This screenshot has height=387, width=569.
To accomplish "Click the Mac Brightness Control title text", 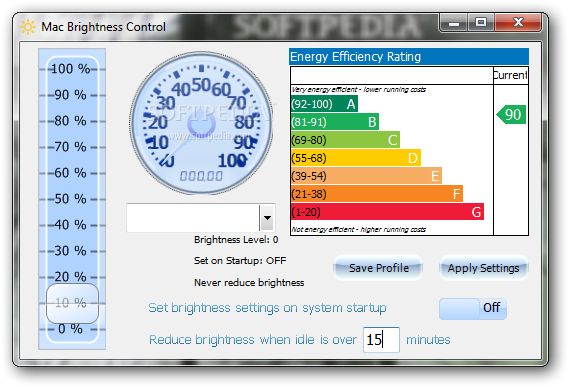I will point(103,27).
